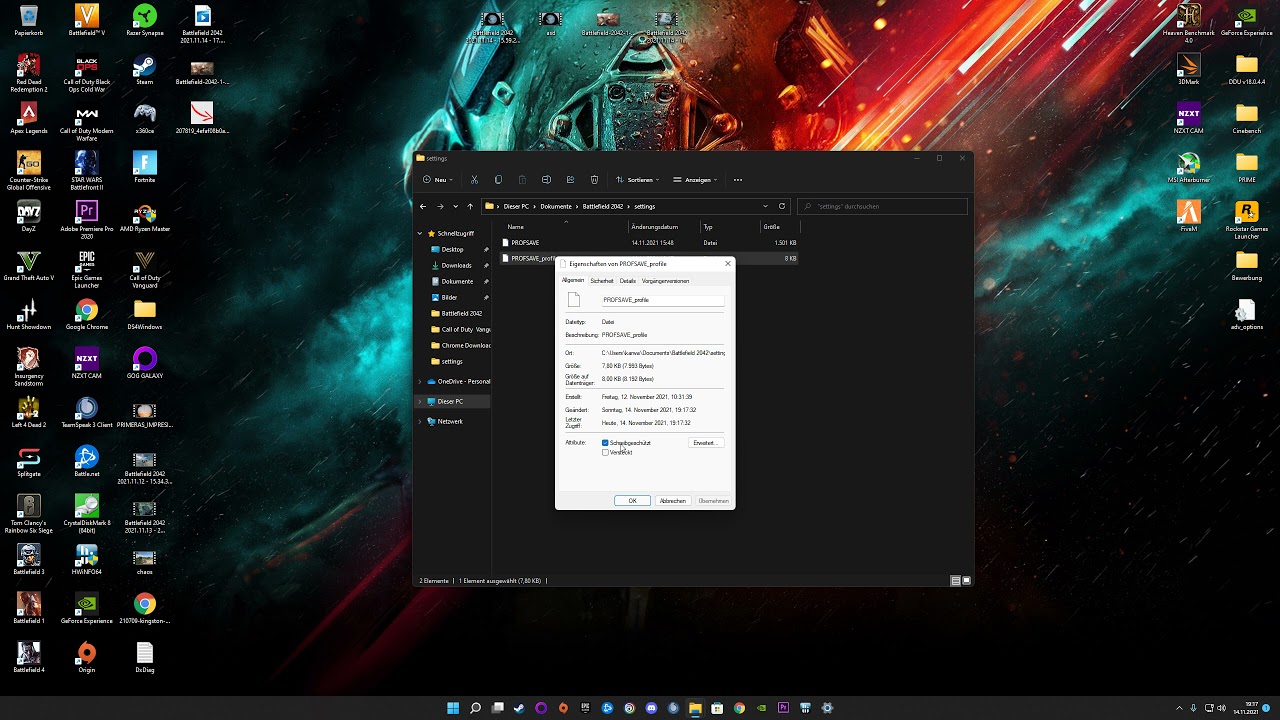Select Epic Games Launcher desktop icon
Viewport: 1280px width, 720px height.
pos(87,269)
